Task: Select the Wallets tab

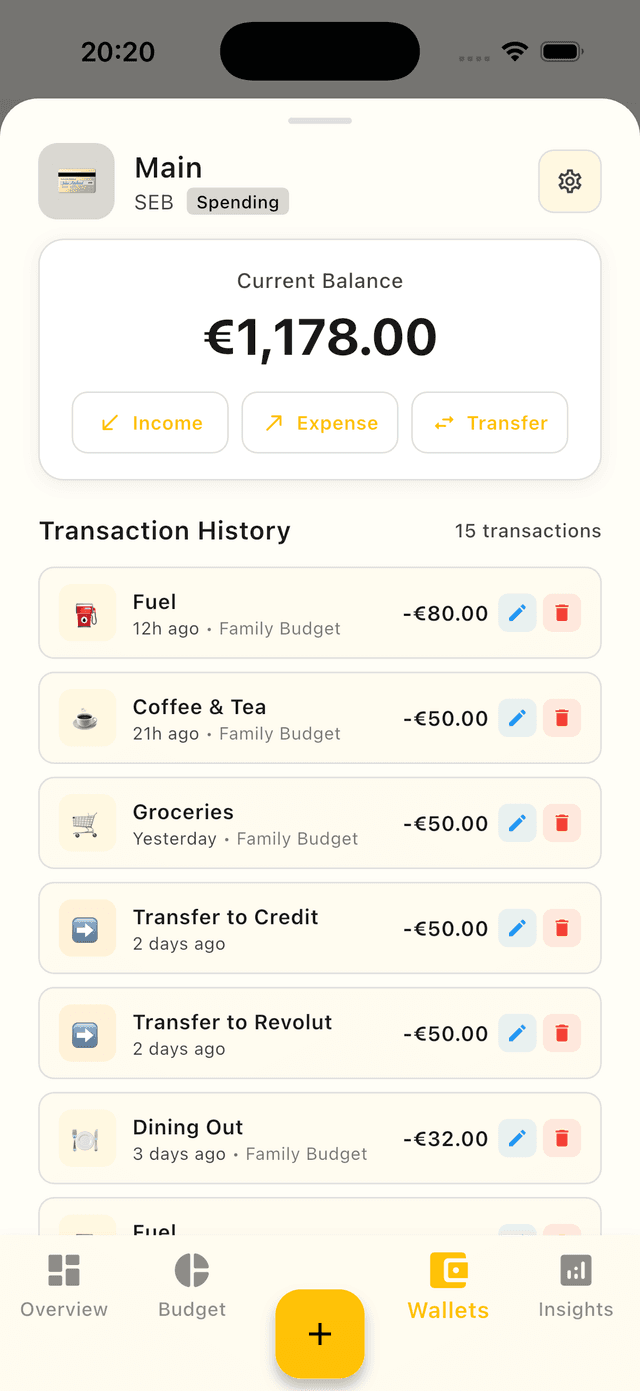Action: 448,1285
